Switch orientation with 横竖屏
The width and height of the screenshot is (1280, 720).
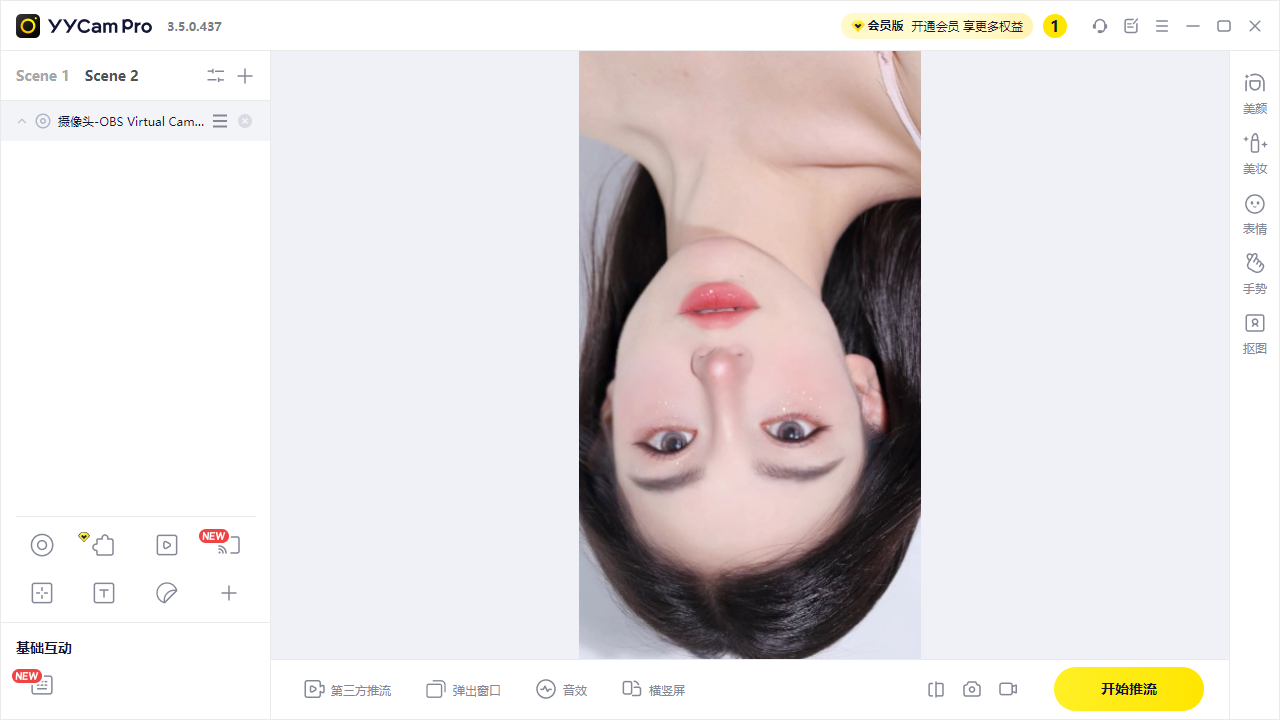tap(654, 689)
